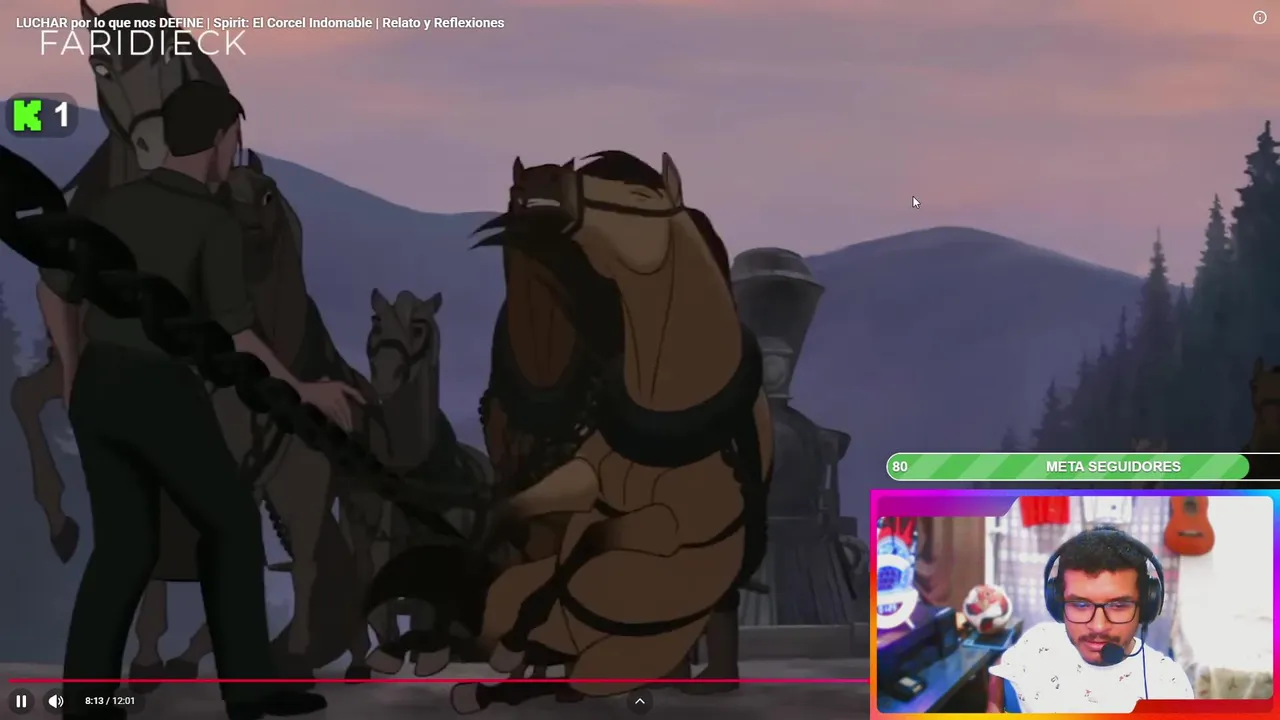Click the META SEGUIDORES goal bar
The width and height of the screenshot is (1280, 720).
[1083, 467]
